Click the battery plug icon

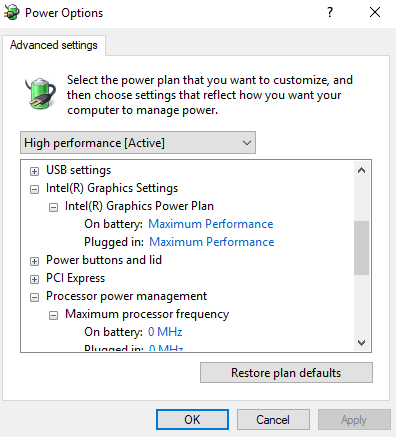(x=40, y=93)
